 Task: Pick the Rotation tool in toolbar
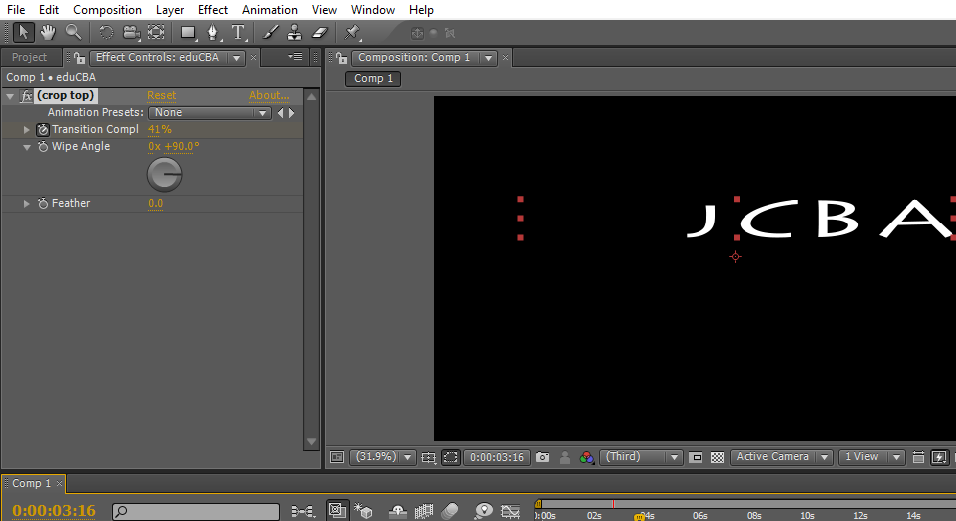click(x=106, y=32)
